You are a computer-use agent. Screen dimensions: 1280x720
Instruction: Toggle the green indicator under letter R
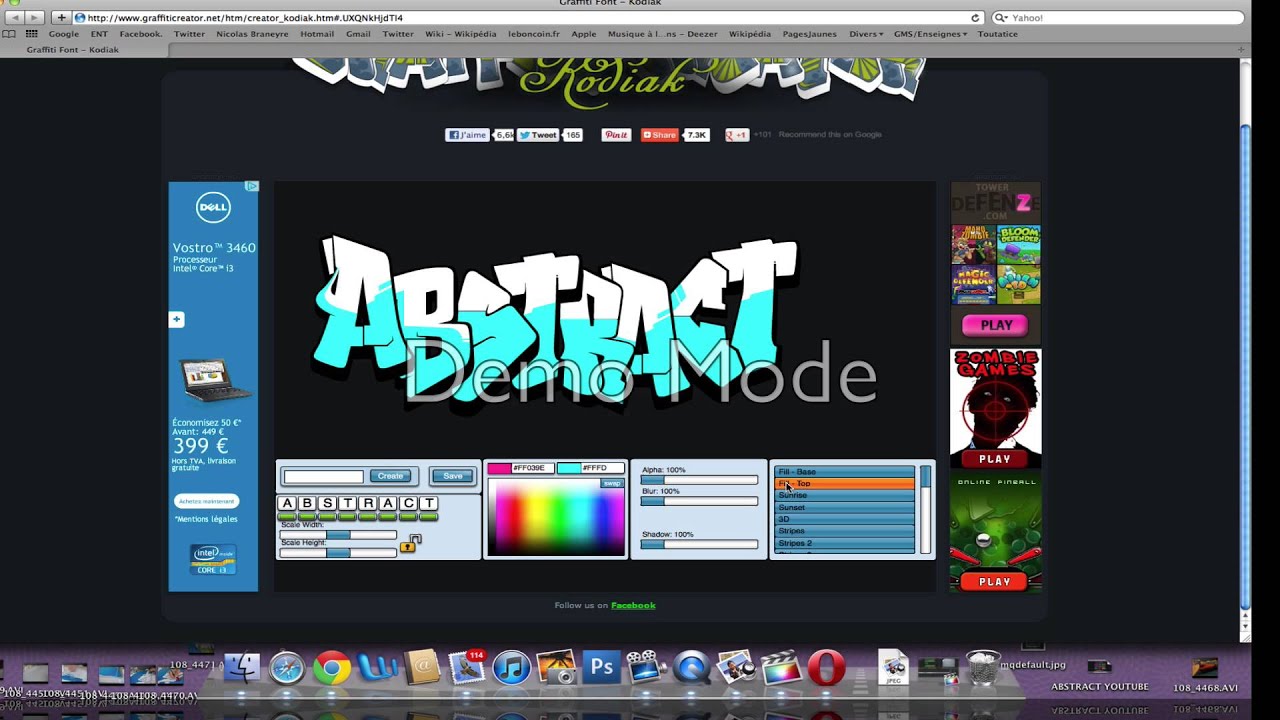(x=368, y=517)
